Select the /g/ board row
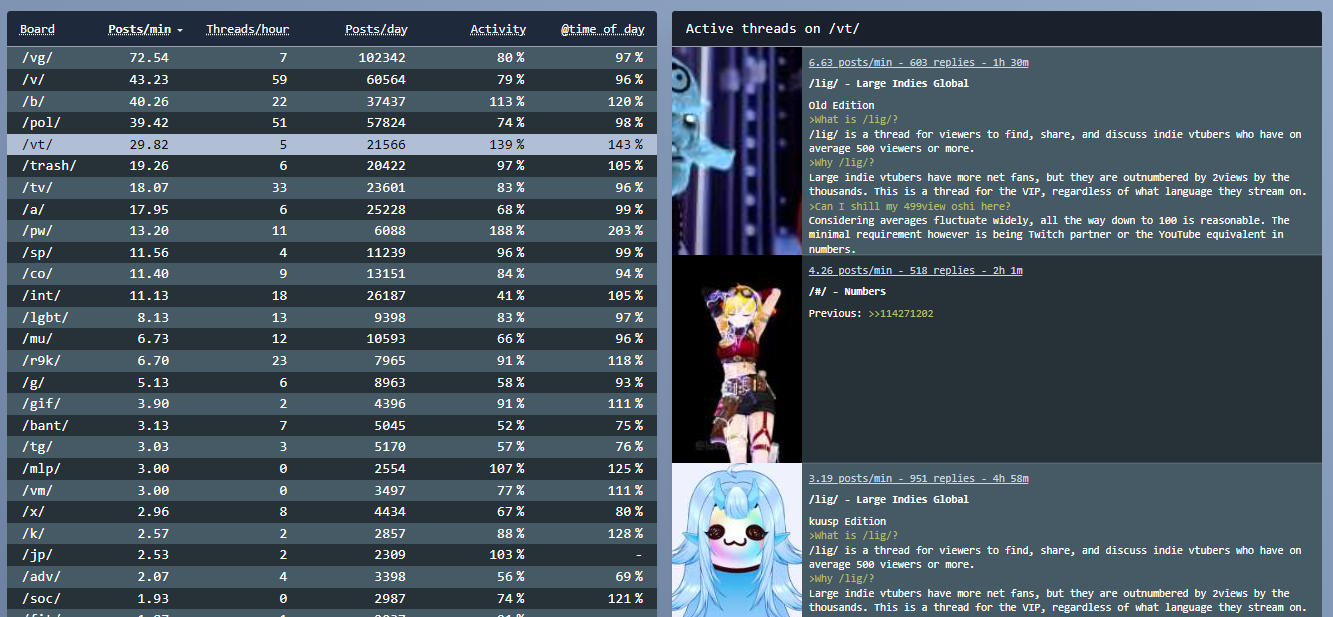This screenshot has width=1333, height=617. pyautogui.click(x=332, y=382)
